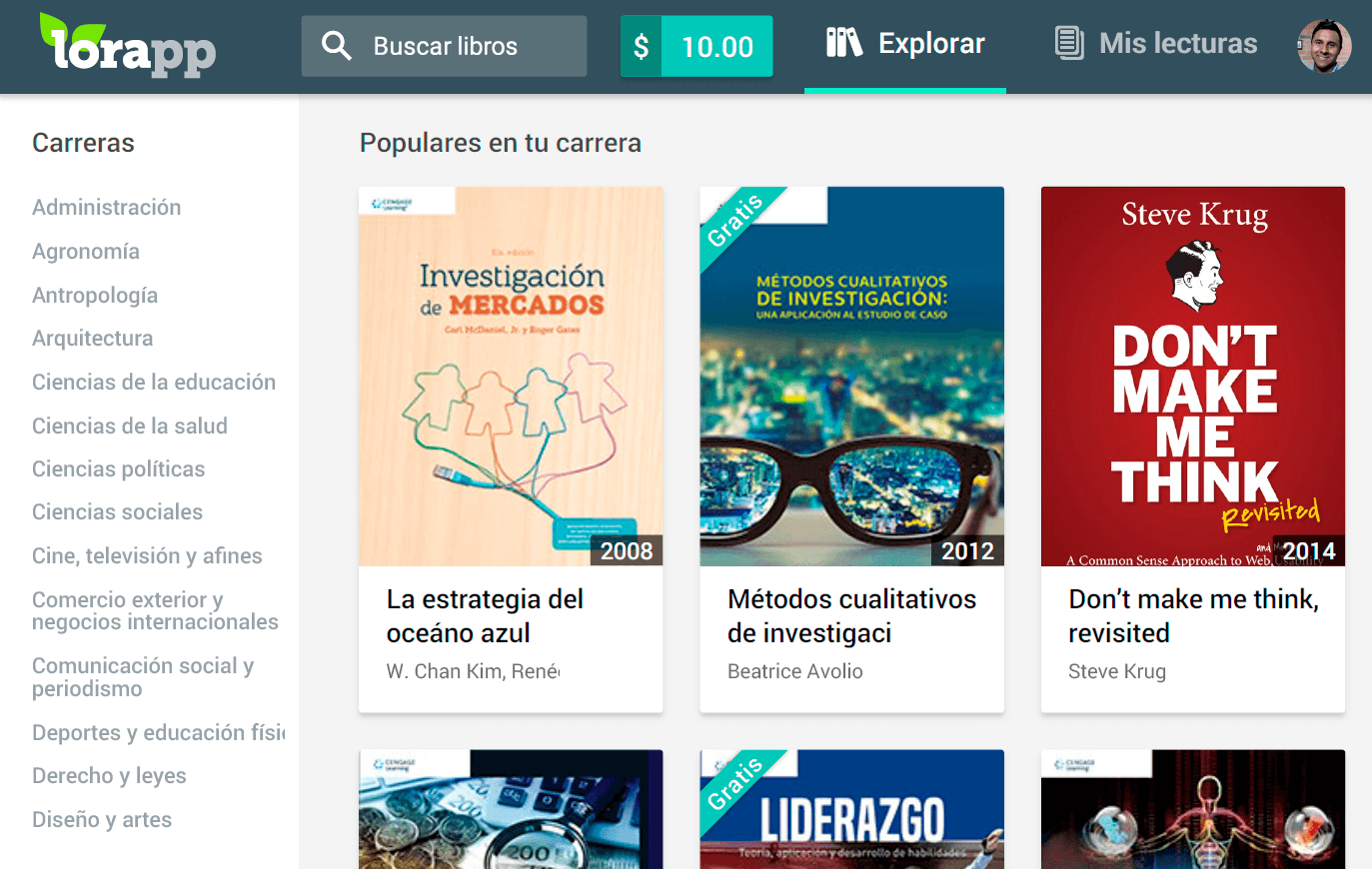Switch to the Explorar tab
This screenshot has height=869, width=1372.
pyautogui.click(x=930, y=43)
